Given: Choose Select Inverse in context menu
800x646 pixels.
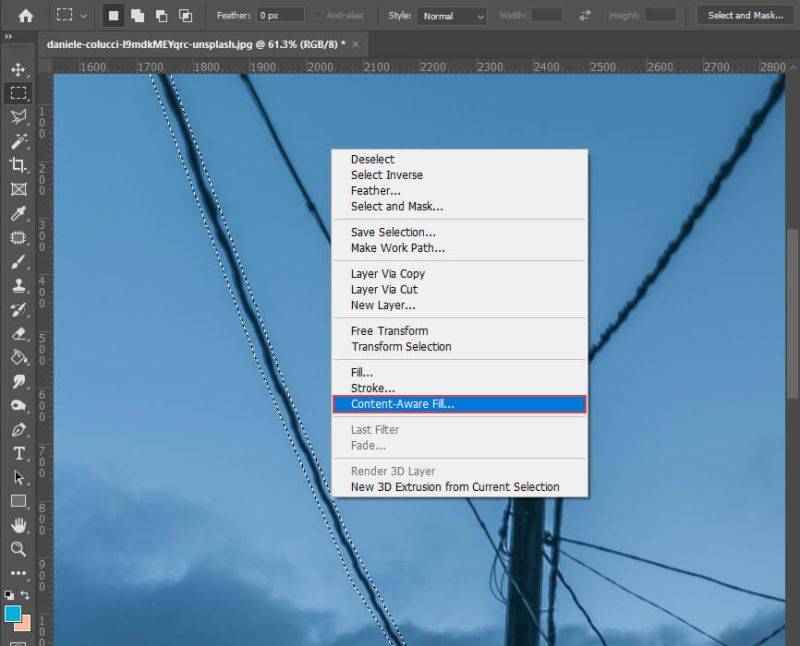Looking at the screenshot, I should point(386,175).
